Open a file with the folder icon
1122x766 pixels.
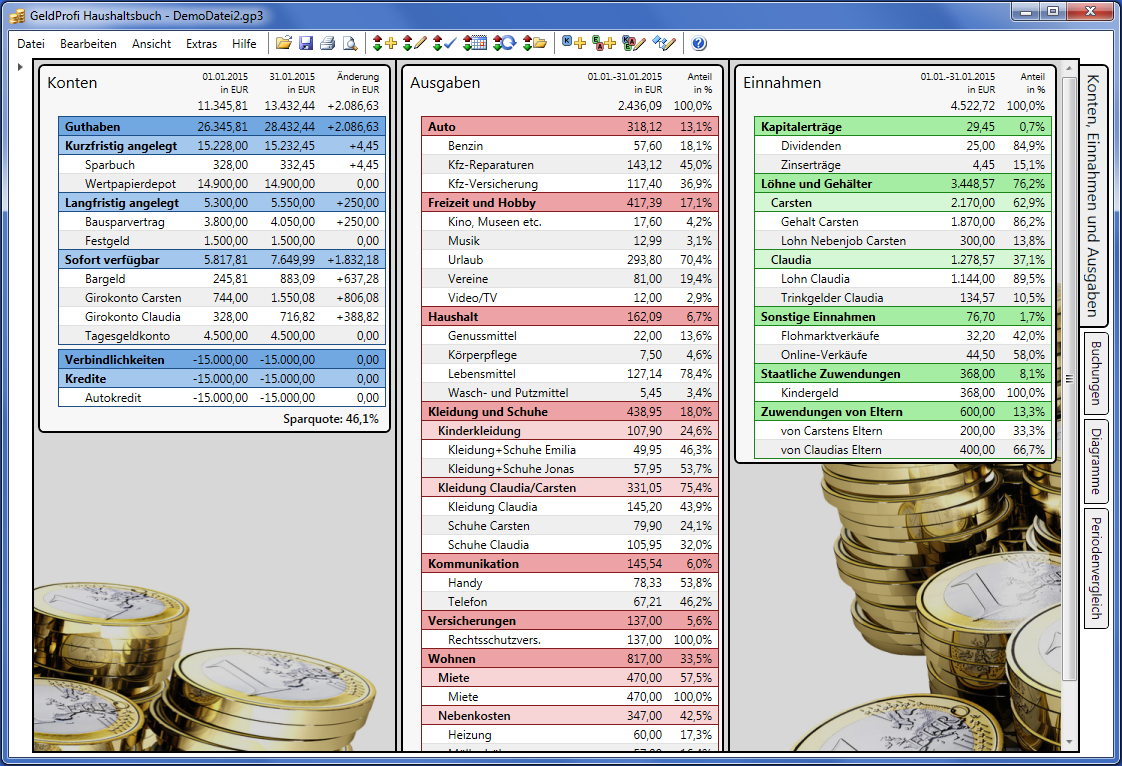[284, 43]
